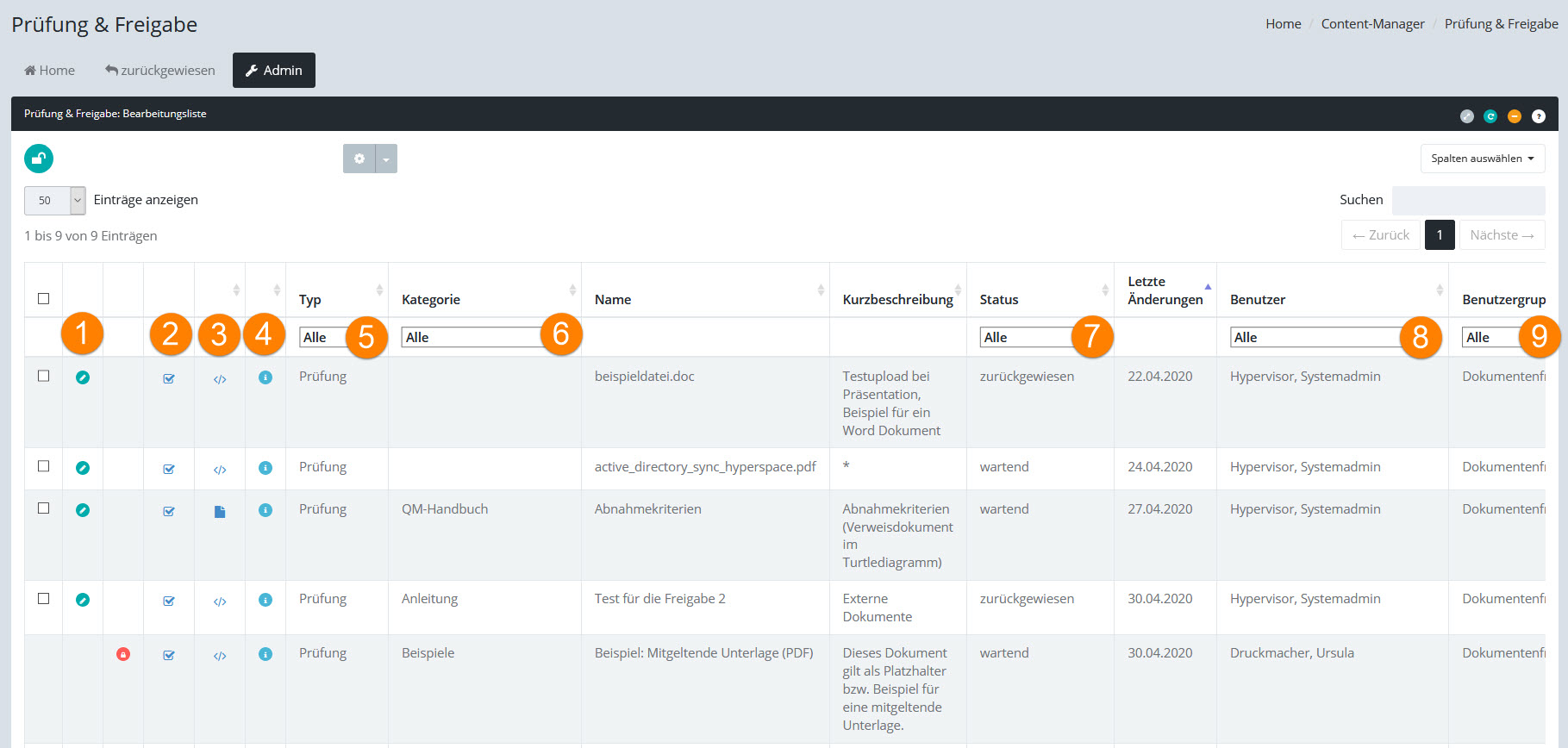The image size is (1568, 748).
Task: Click the green refresh panel icon
Action: (1490, 116)
